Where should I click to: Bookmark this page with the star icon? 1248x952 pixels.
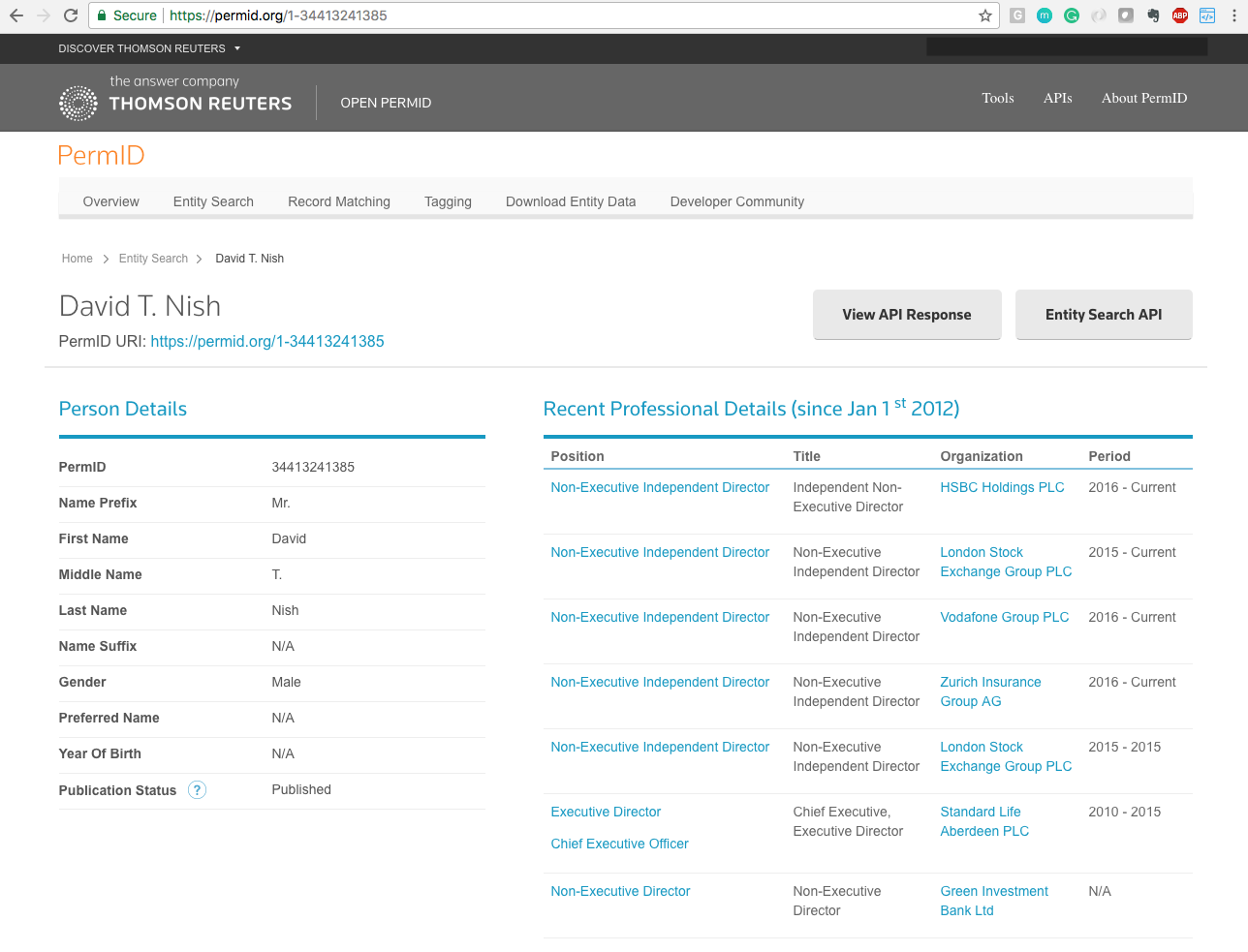click(x=985, y=15)
